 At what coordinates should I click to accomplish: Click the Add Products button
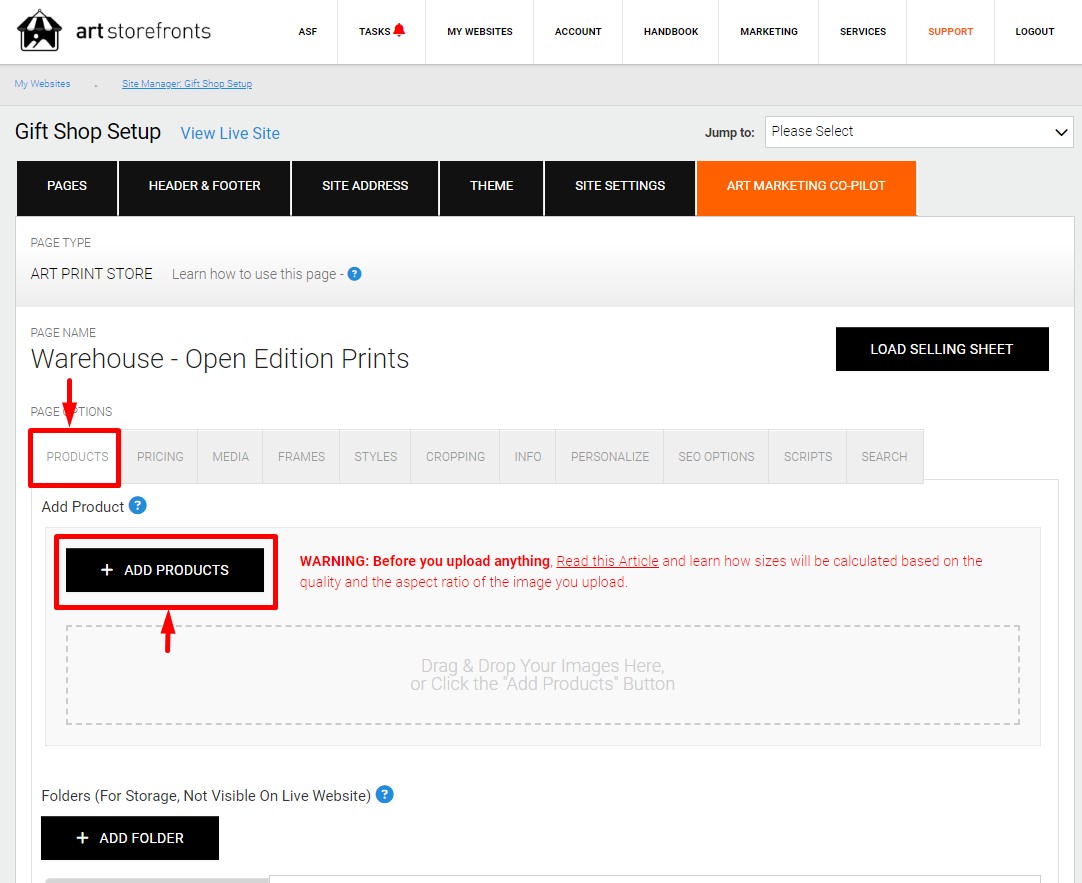(x=165, y=570)
